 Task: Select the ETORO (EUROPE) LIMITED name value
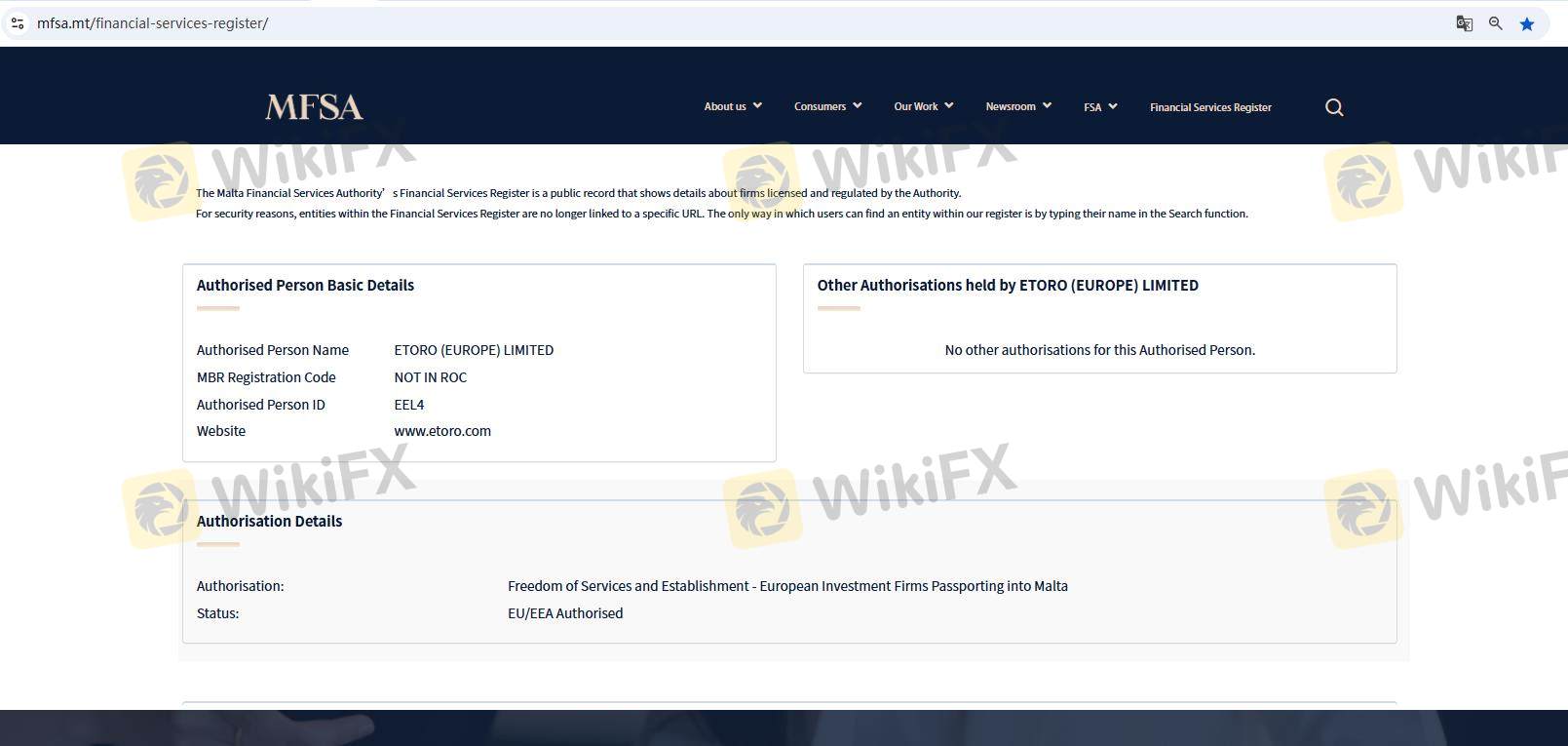(474, 350)
